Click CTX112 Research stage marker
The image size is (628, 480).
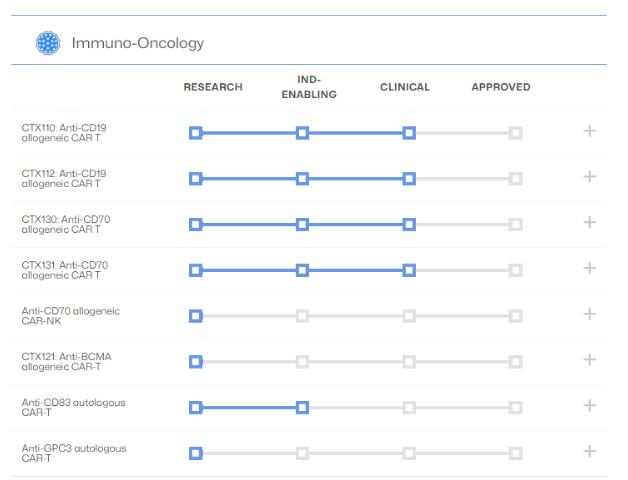(x=196, y=179)
